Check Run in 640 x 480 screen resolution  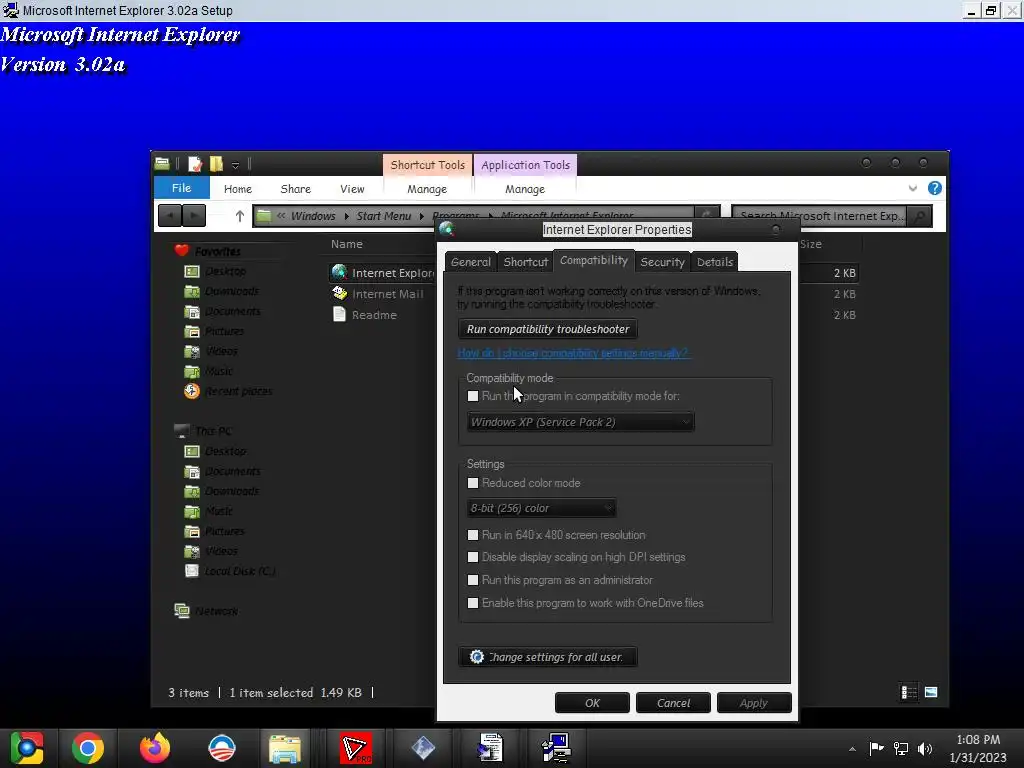coord(473,535)
